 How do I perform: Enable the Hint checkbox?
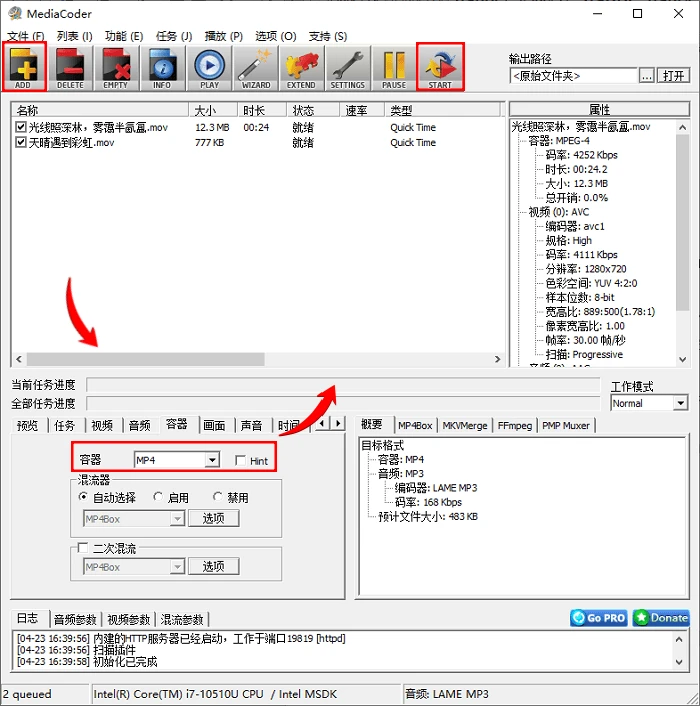point(240,460)
